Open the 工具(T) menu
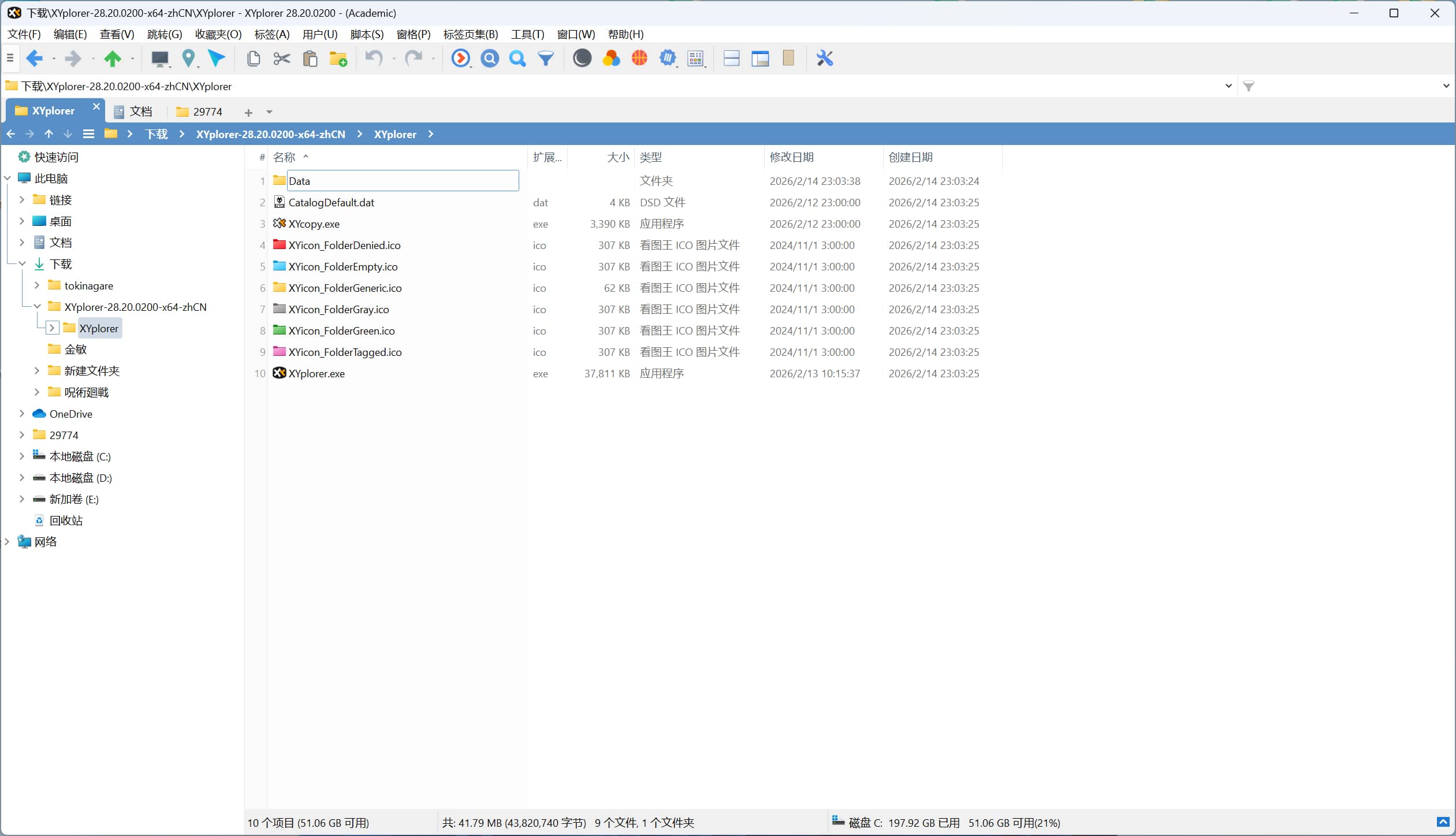Viewport: 1456px width, 836px height. pos(528,34)
